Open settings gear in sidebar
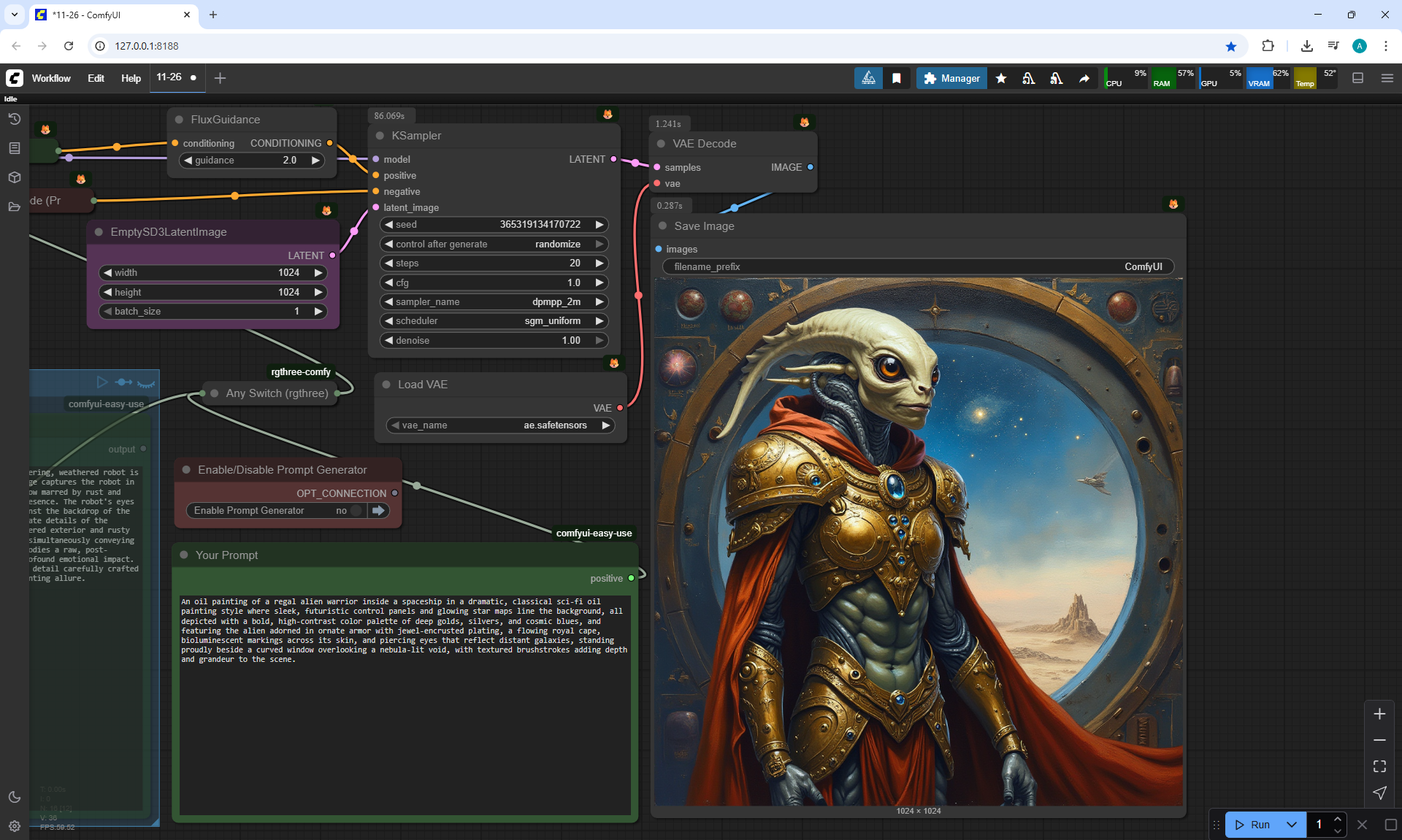 [14, 826]
